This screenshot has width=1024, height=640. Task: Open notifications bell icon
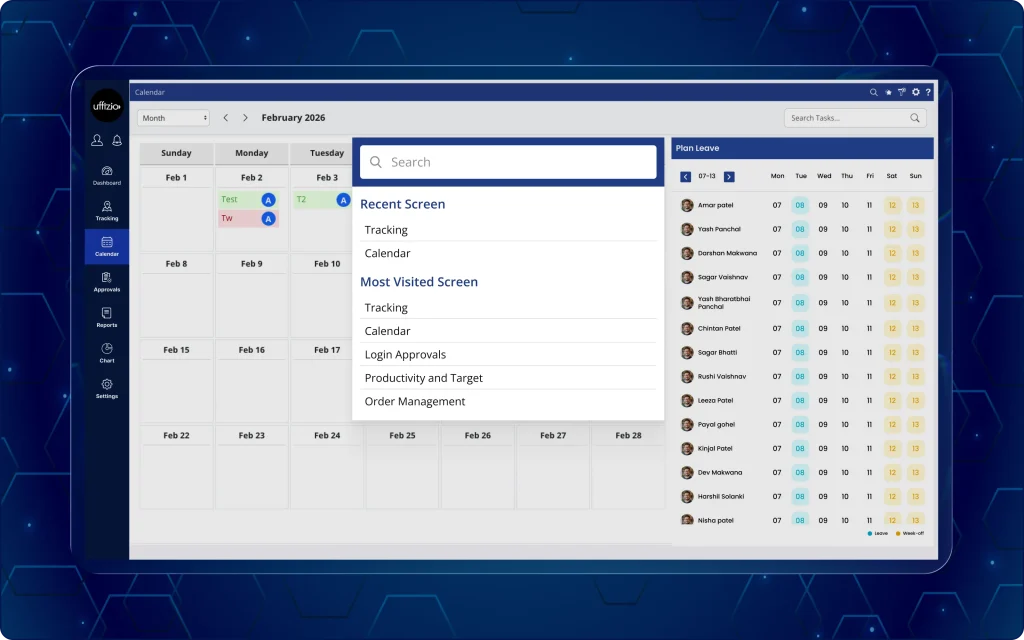point(117,140)
